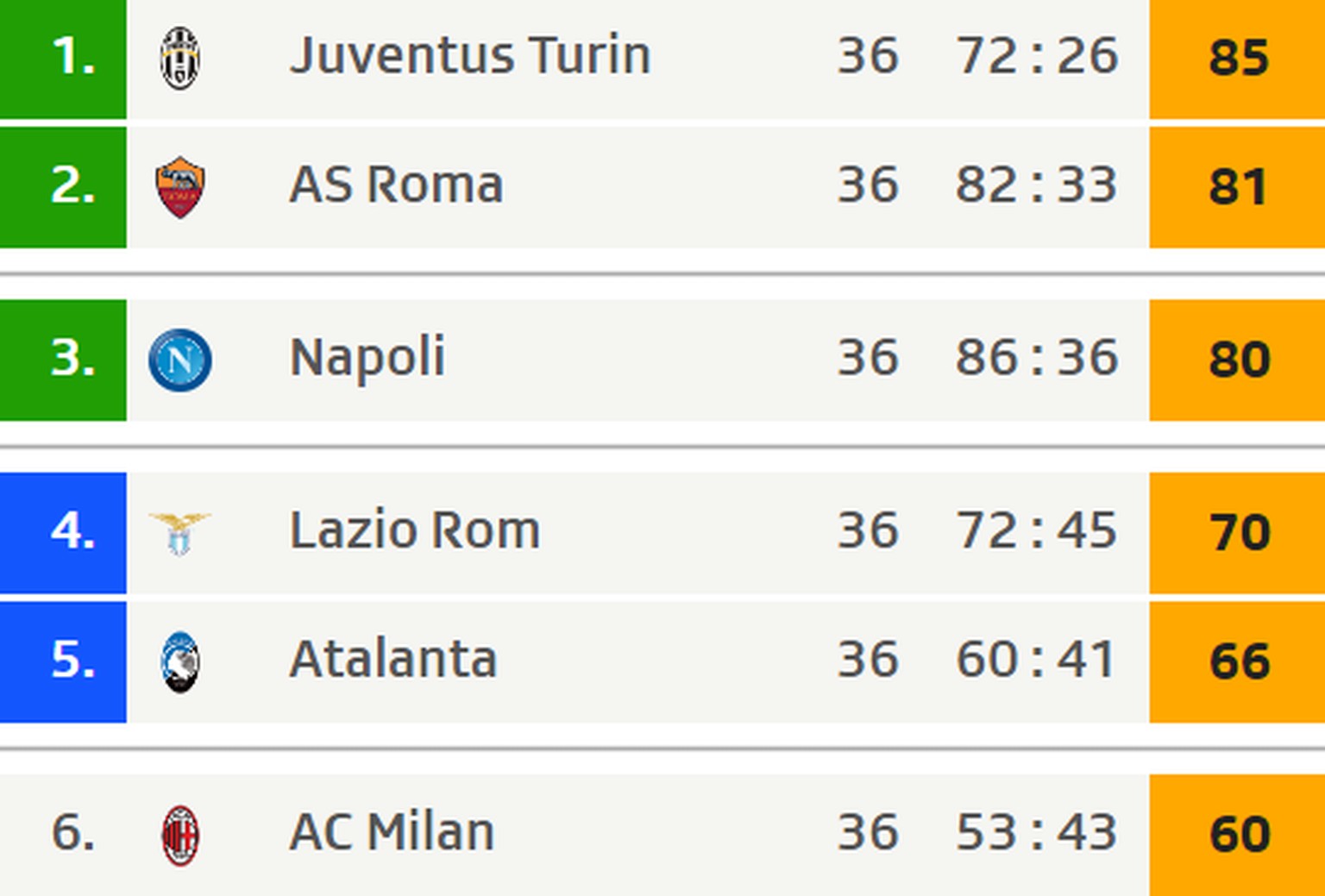The width and height of the screenshot is (1325, 896).
Task: Click the Juventus Turin club crest
Action: [x=180, y=58]
